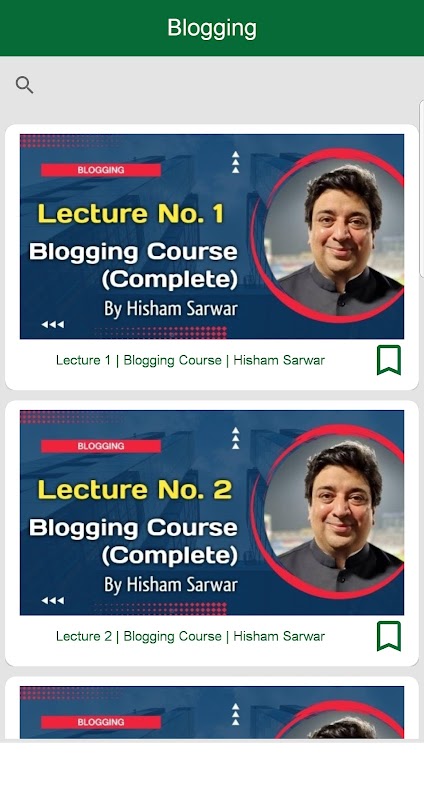Open the partially visible third lecture thumbnail
Viewport: 424px width, 800px height.
212,712
